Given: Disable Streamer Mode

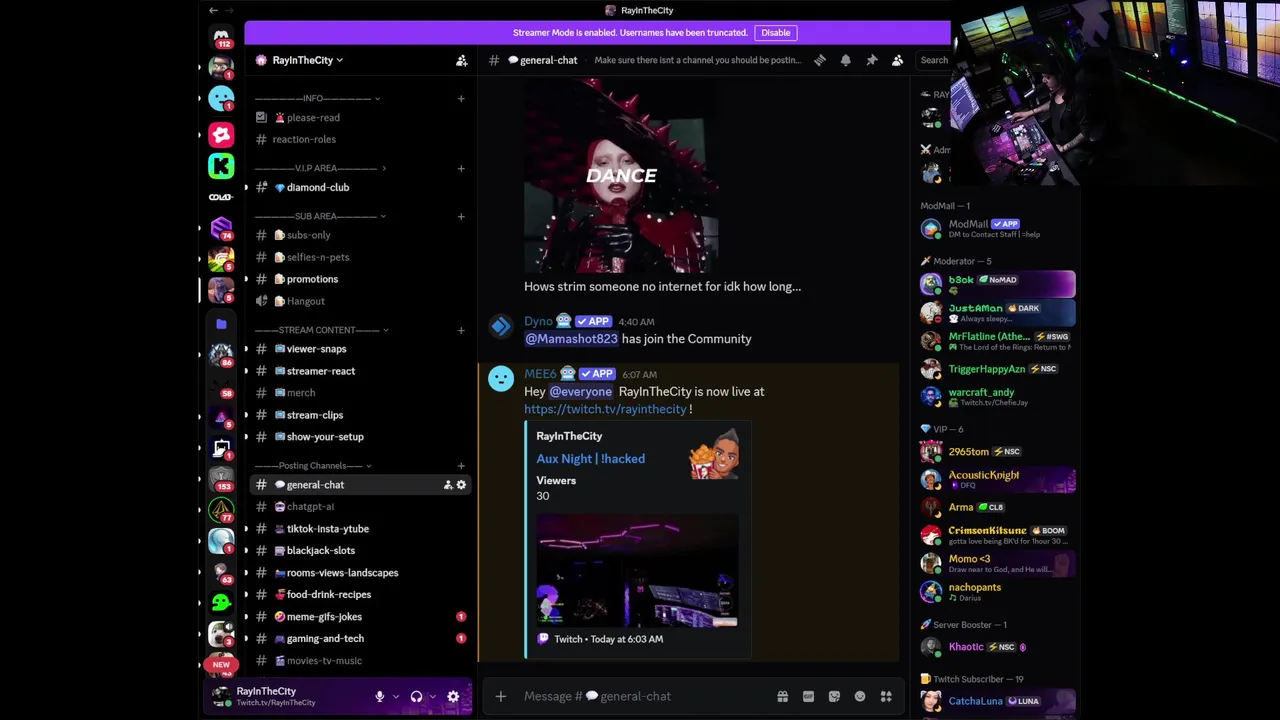Looking at the screenshot, I should coord(775,32).
